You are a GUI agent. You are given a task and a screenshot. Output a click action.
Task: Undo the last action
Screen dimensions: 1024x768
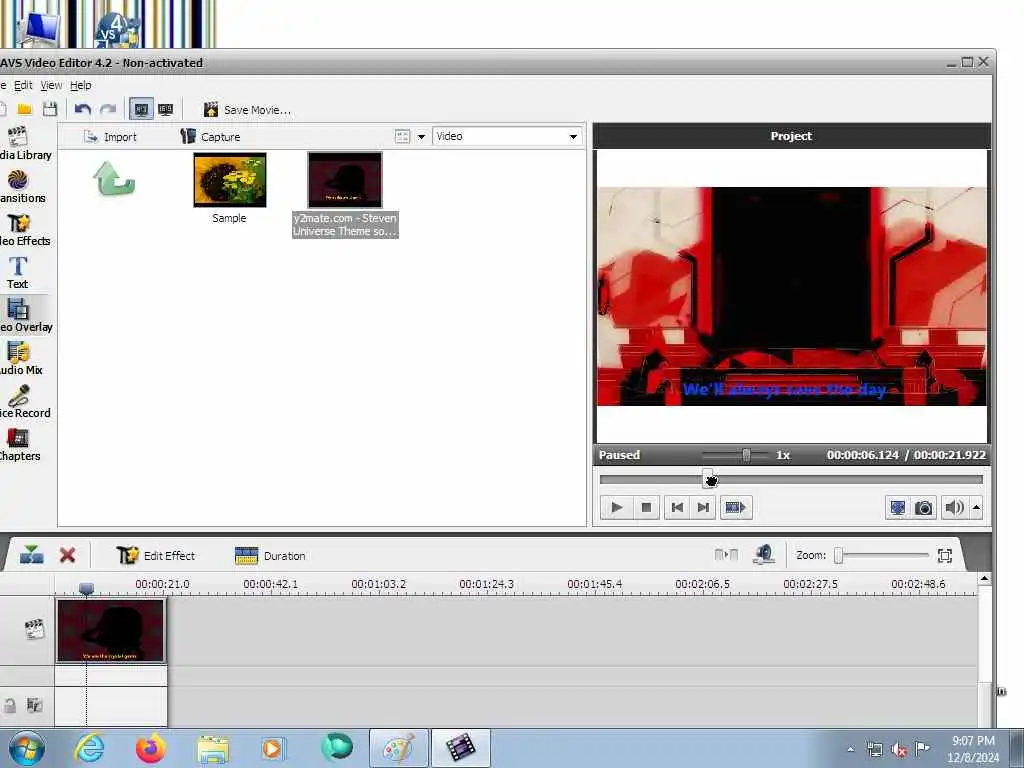(x=82, y=109)
